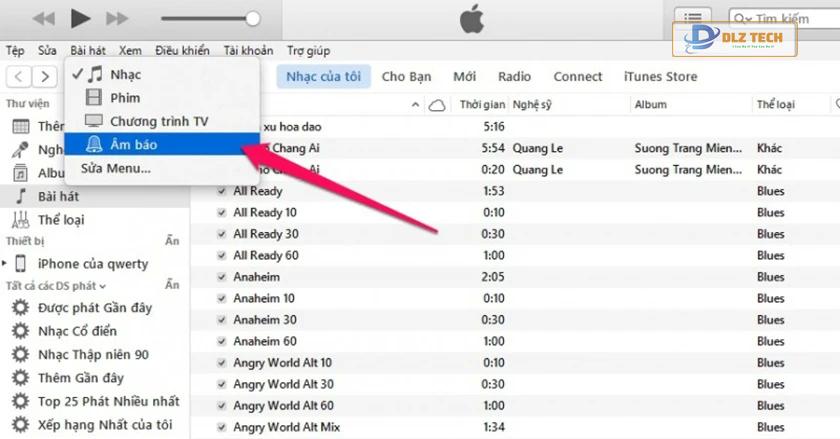Open the Tài khoản menu
Screen dimensions: 840x439
(248, 51)
